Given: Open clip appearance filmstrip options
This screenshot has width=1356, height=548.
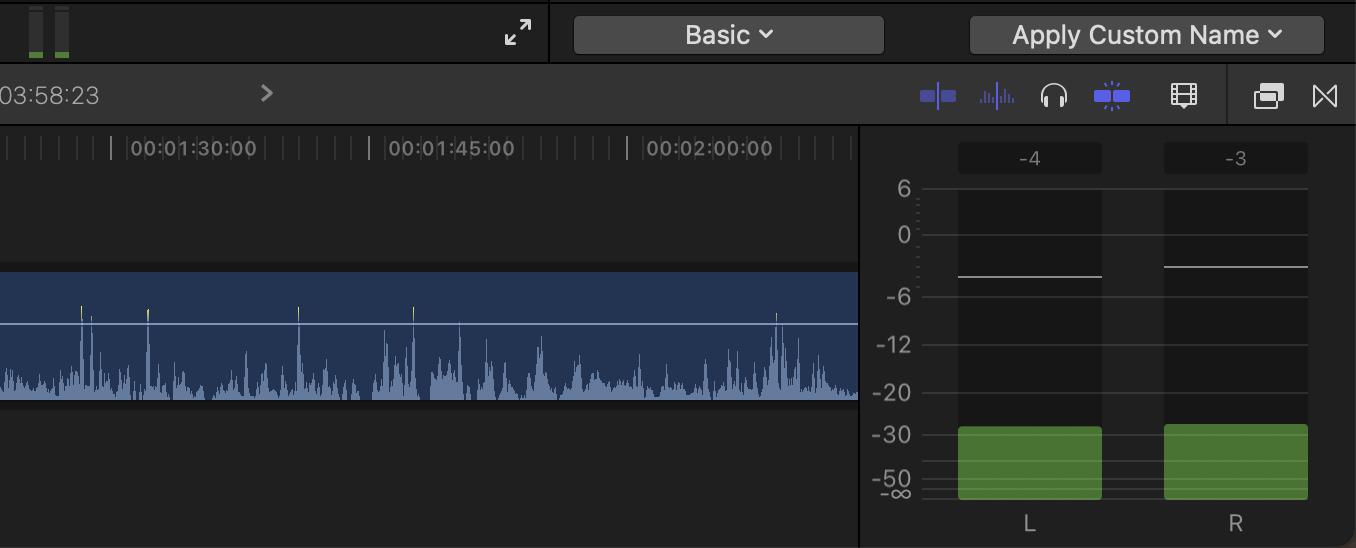Looking at the screenshot, I should (1184, 96).
